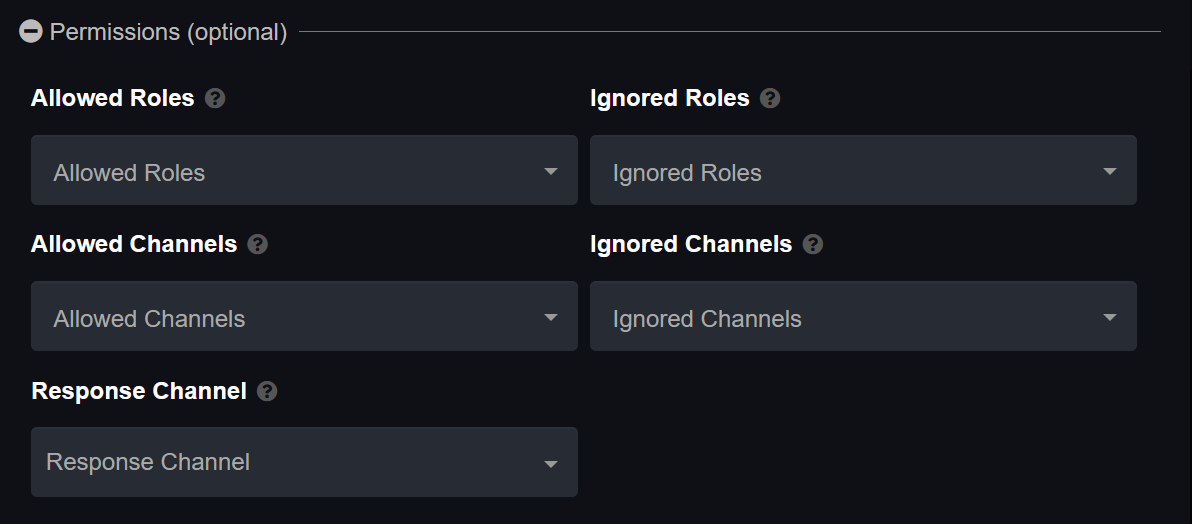Click the Ignored Channels help icon
This screenshot has height=524, width=1192.
coord(813,244)
